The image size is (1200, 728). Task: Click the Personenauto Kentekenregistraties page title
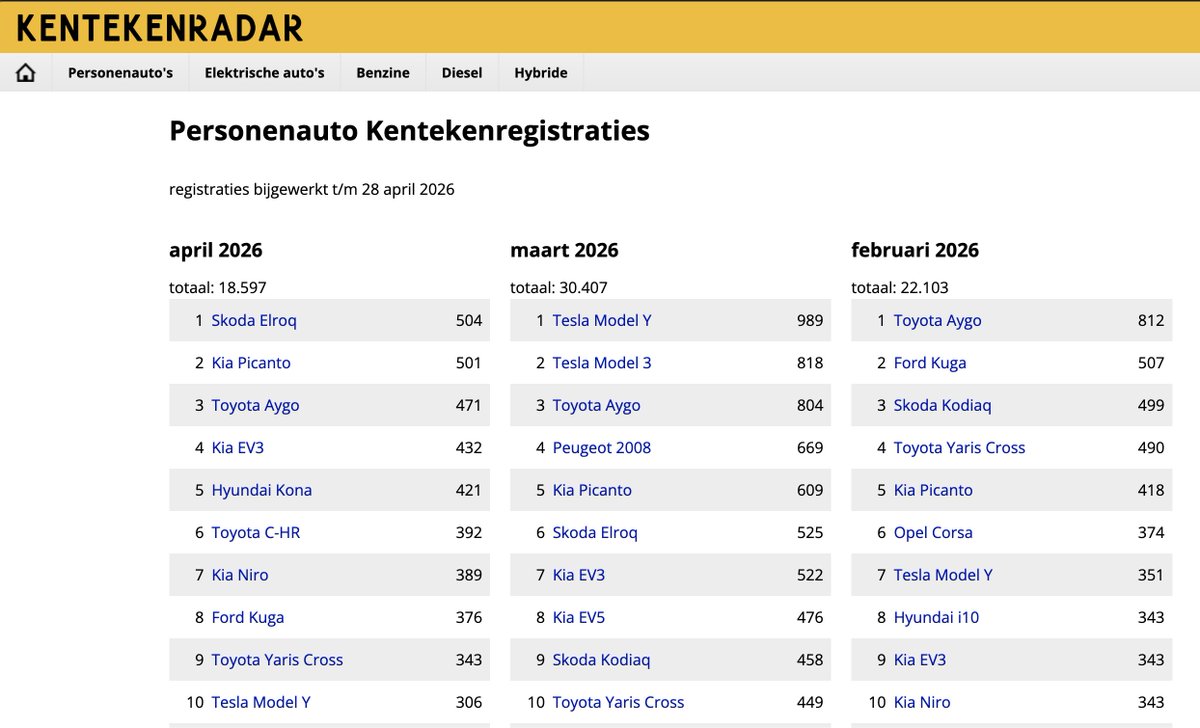click(410, 131)
